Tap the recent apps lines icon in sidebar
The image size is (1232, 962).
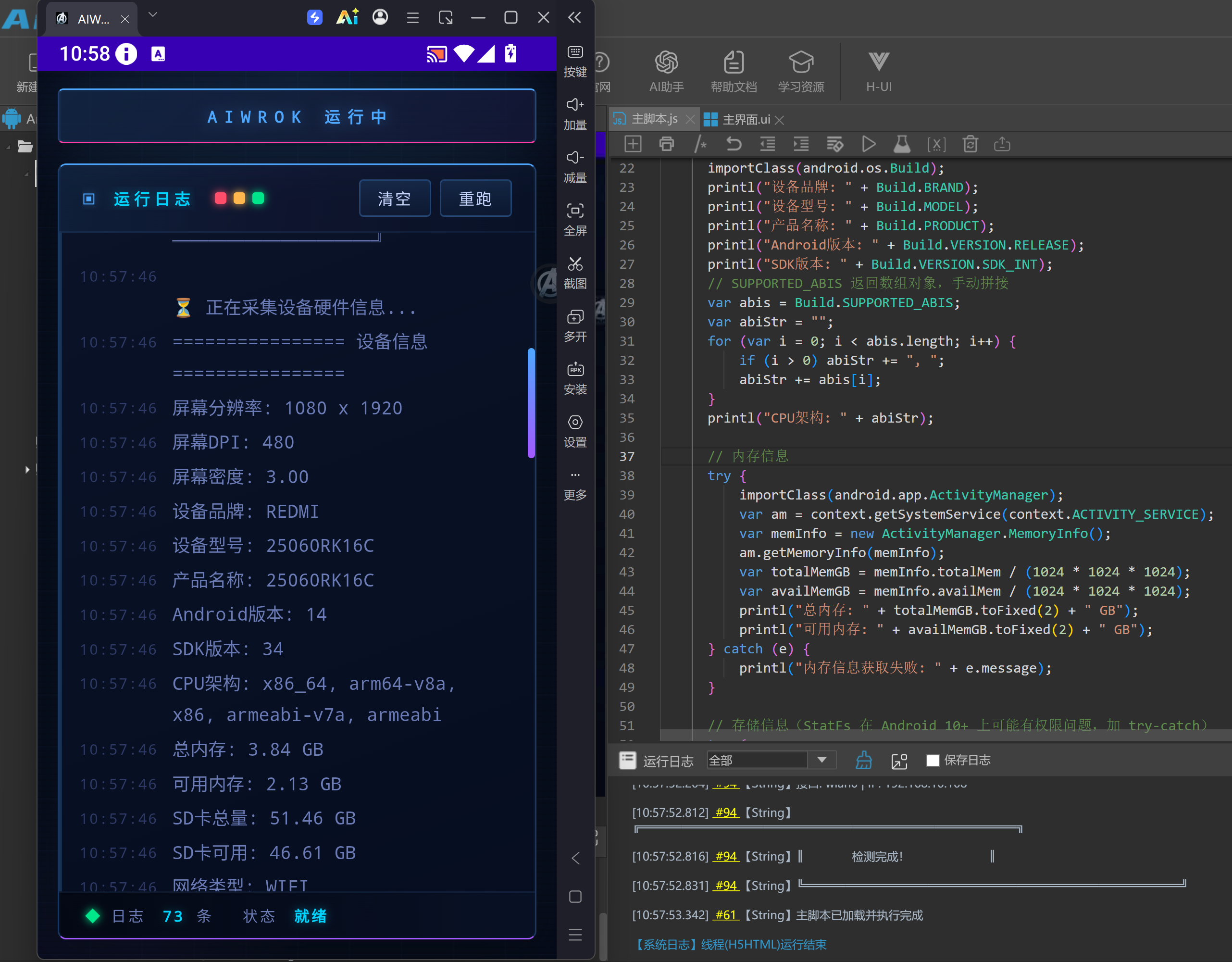click(575, 935)
